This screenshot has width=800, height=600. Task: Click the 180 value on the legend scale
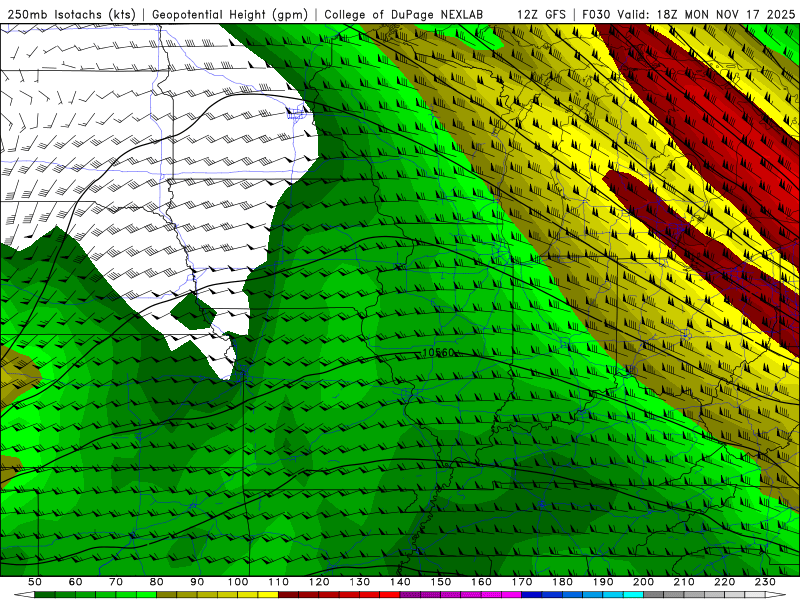(563, 582)
